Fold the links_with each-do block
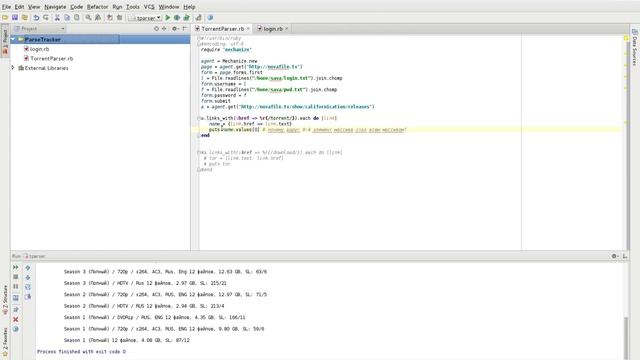 click(x=199, y=118)
